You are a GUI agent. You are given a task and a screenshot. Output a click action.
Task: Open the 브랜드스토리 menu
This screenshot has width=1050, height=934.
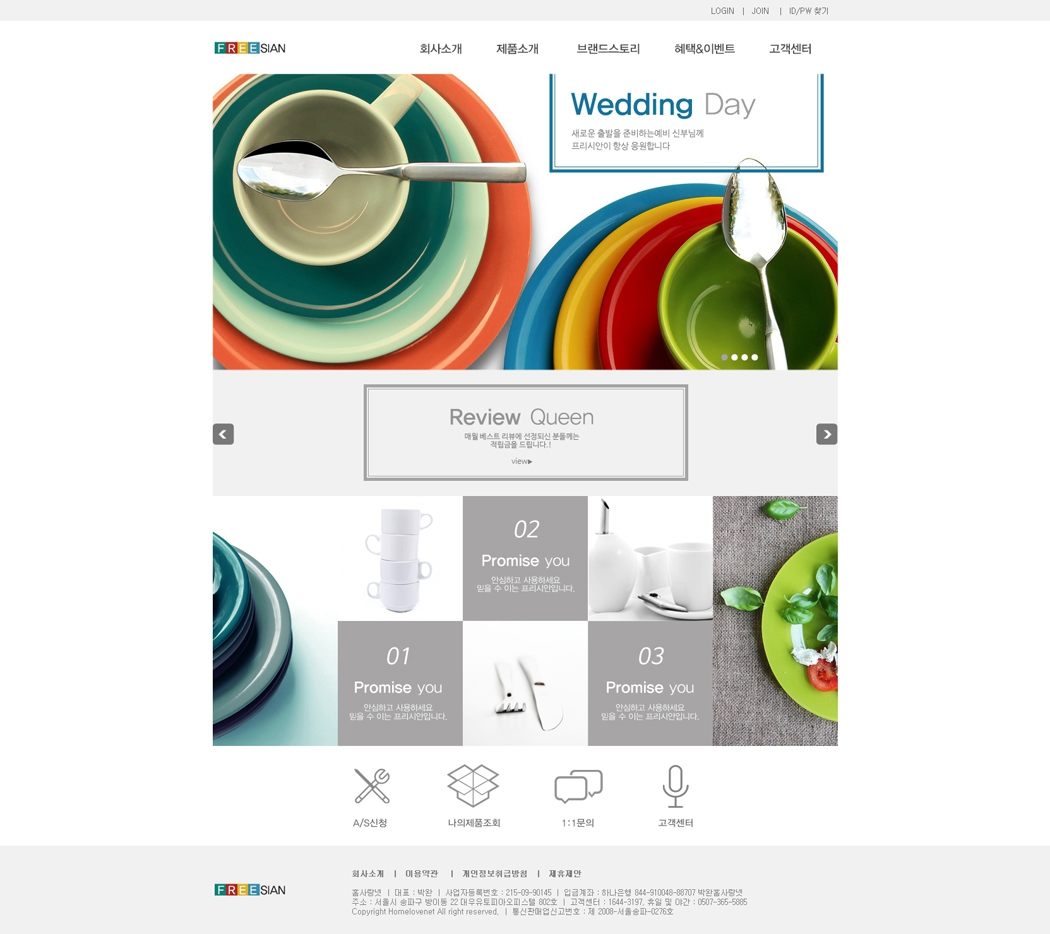[x=608, y=49]
